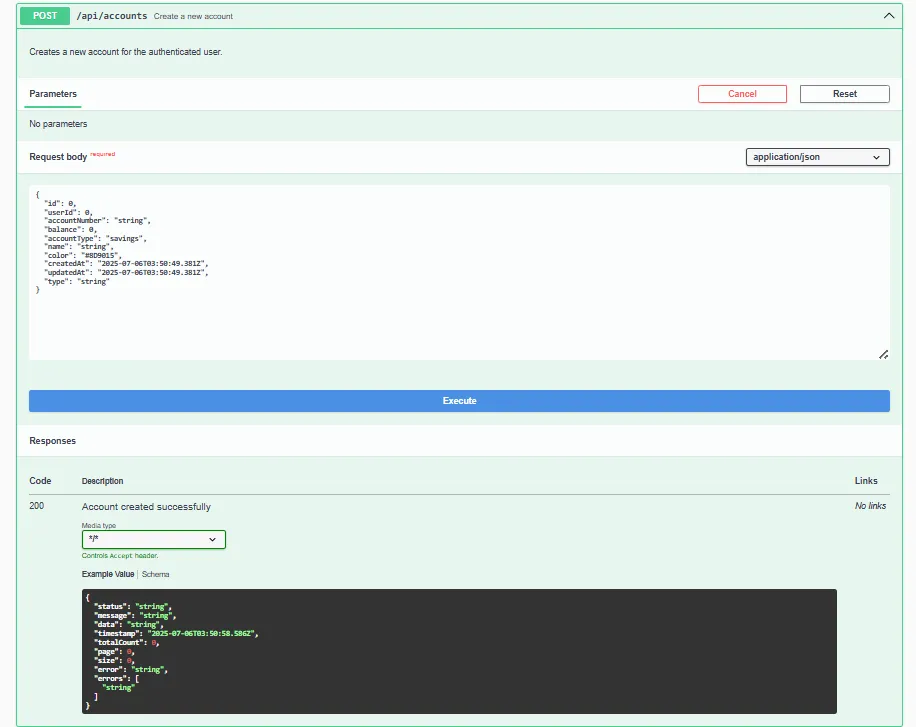Click the green POST method badge

pyautogui.click(x=45, y=16)
